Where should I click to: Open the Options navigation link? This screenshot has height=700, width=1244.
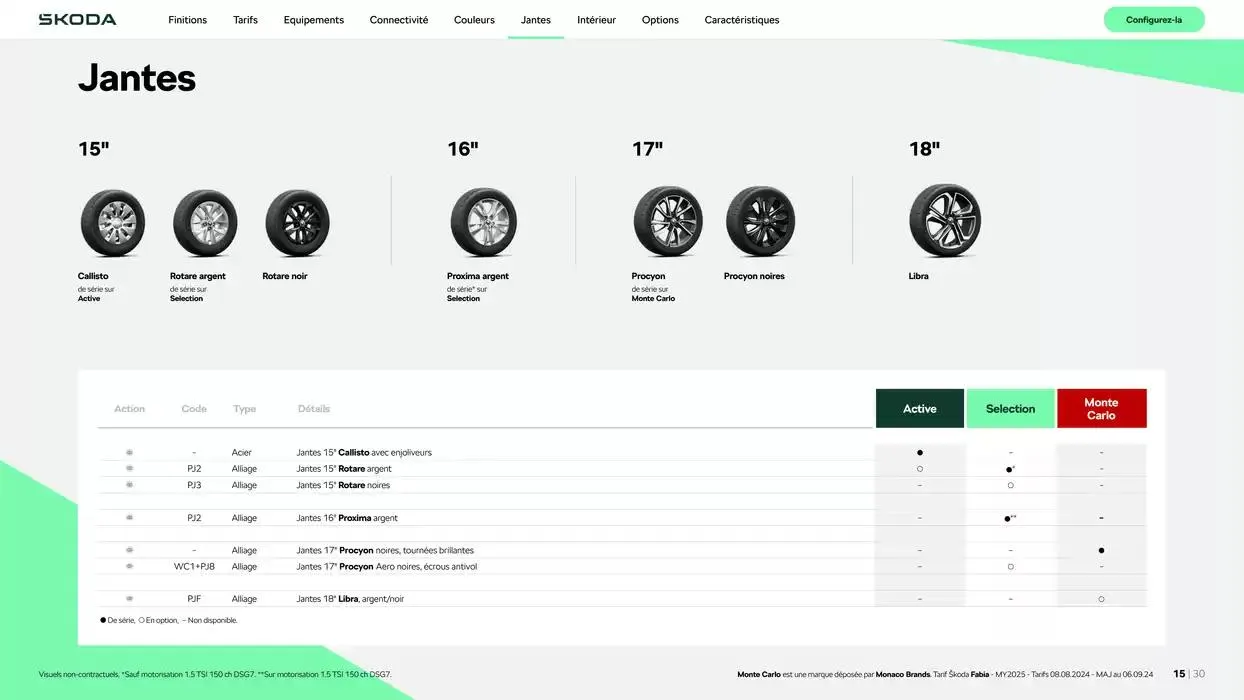click(660, 20)
